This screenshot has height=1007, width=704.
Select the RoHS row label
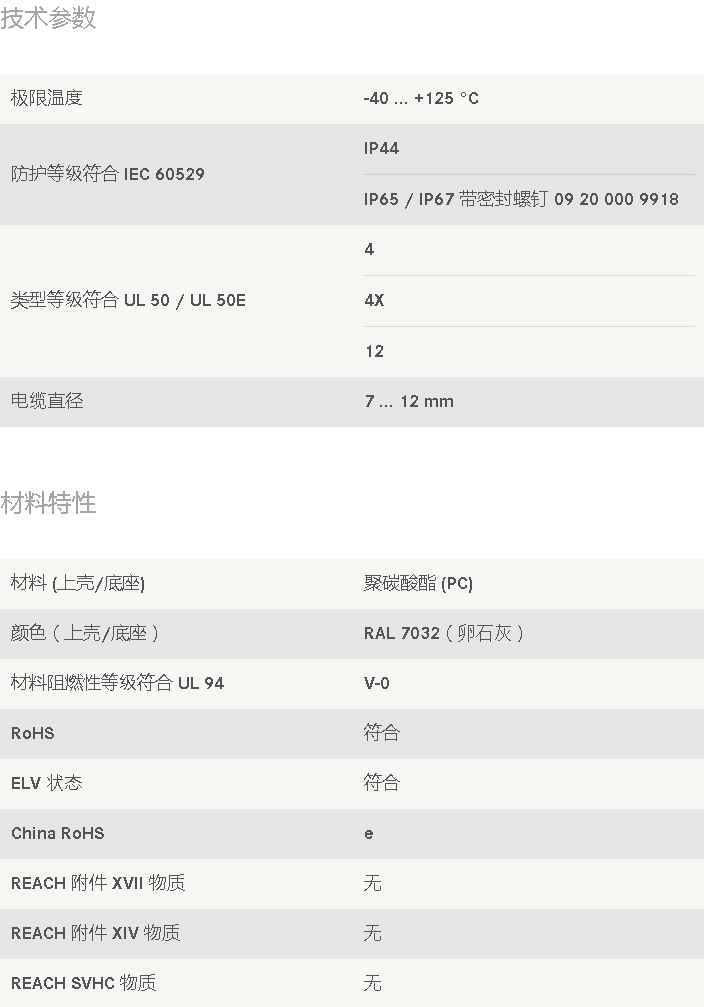[33, 733]
